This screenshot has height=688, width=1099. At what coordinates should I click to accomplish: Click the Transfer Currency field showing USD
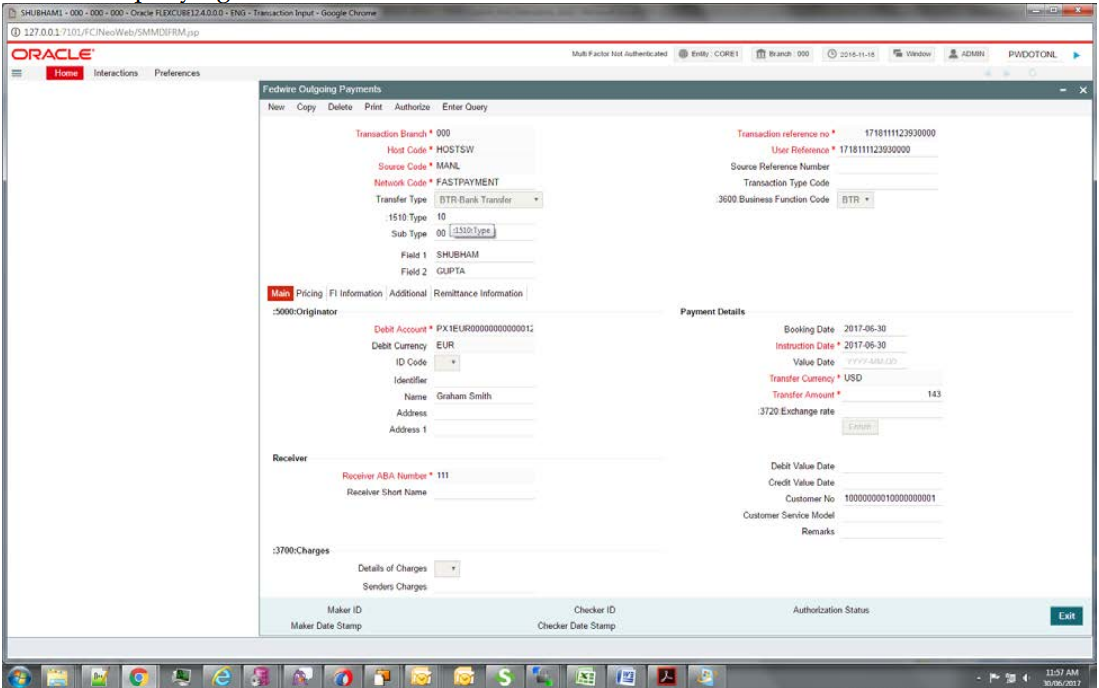coord(892,378)
